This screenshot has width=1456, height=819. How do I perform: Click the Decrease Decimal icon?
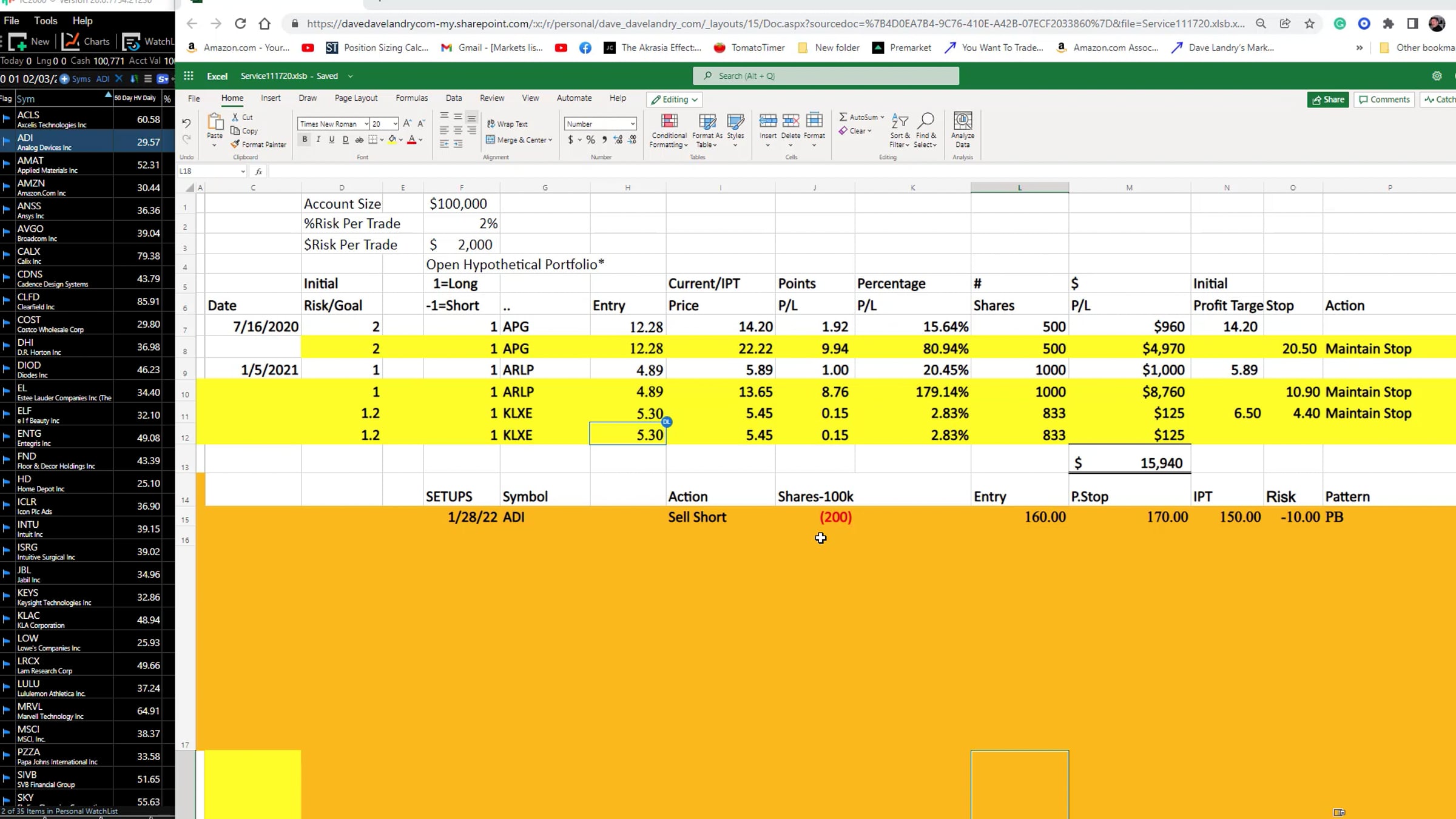tap(633, 140)
